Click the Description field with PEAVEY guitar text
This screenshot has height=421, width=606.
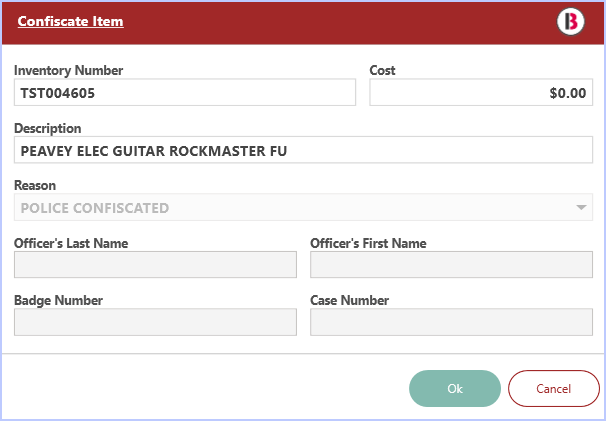coord(303,150)
